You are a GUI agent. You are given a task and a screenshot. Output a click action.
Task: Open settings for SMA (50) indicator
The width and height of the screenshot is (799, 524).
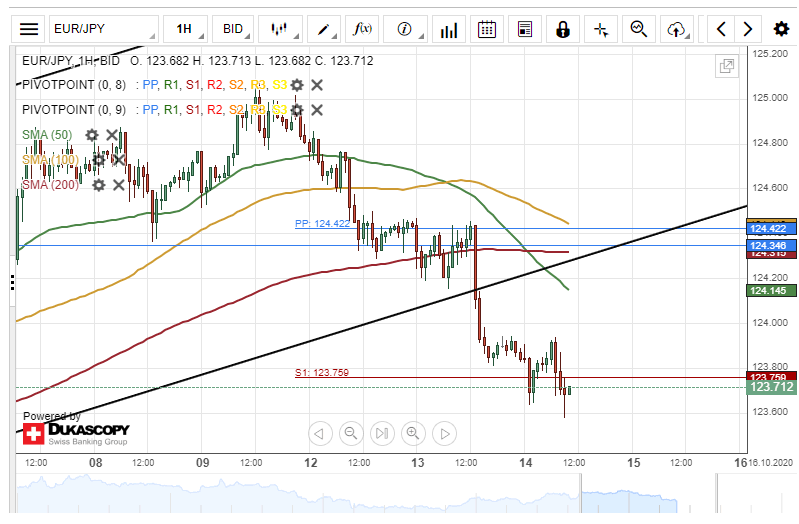(92, 135)
